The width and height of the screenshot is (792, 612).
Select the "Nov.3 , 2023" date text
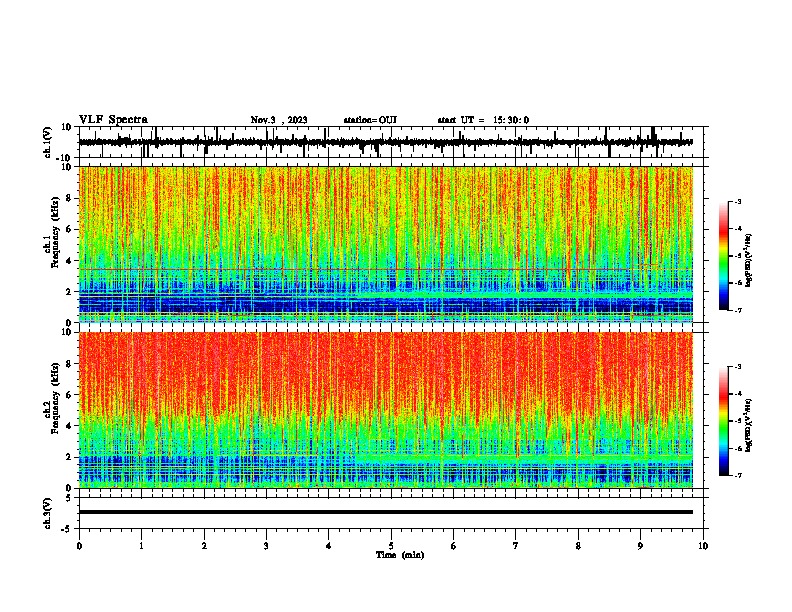[279, 120]
